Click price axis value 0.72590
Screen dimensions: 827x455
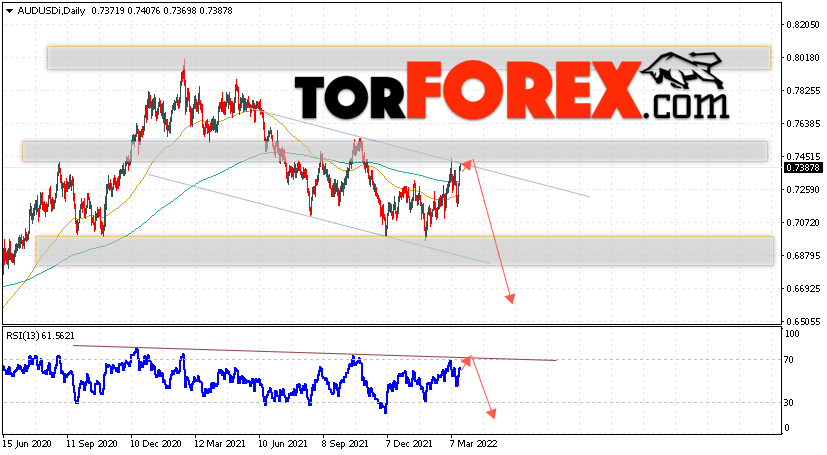click(803, 189)
